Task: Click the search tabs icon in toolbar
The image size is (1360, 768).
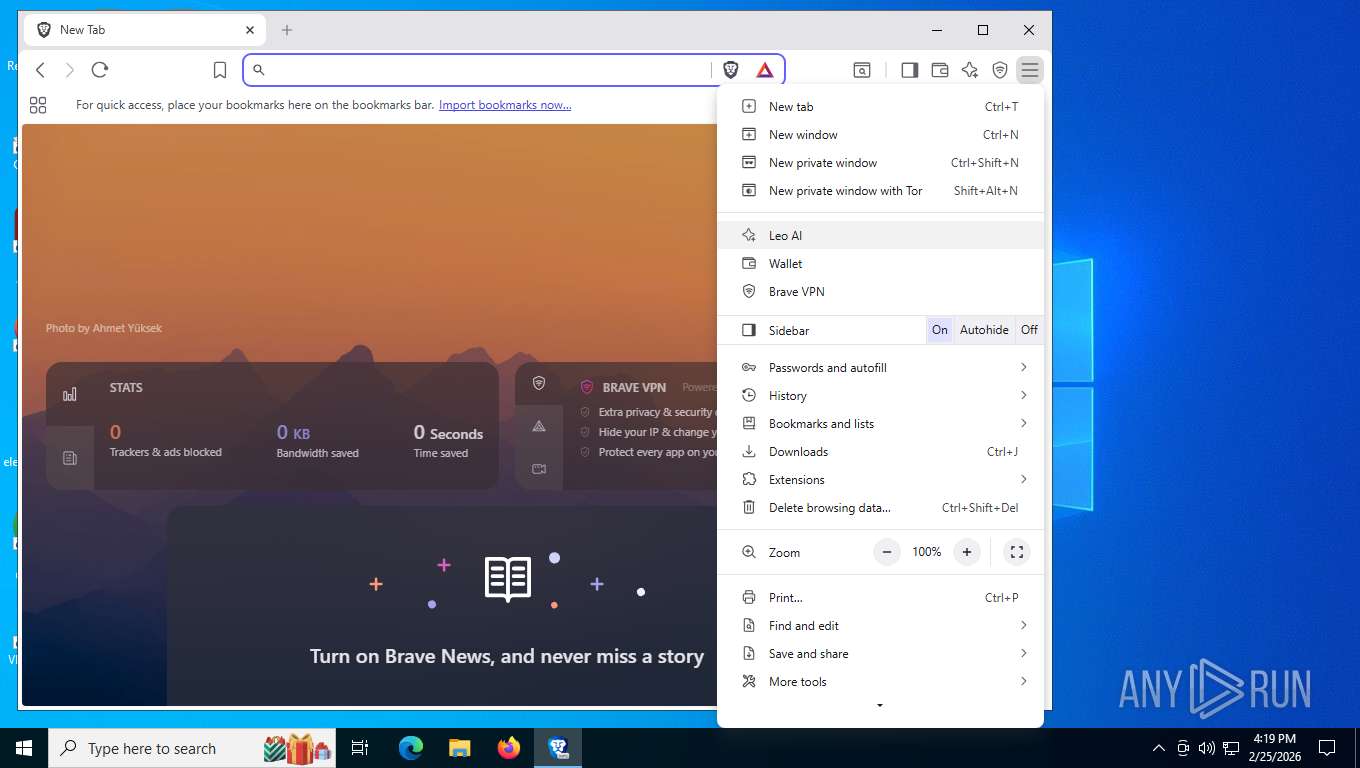Action: pos(862,70)
